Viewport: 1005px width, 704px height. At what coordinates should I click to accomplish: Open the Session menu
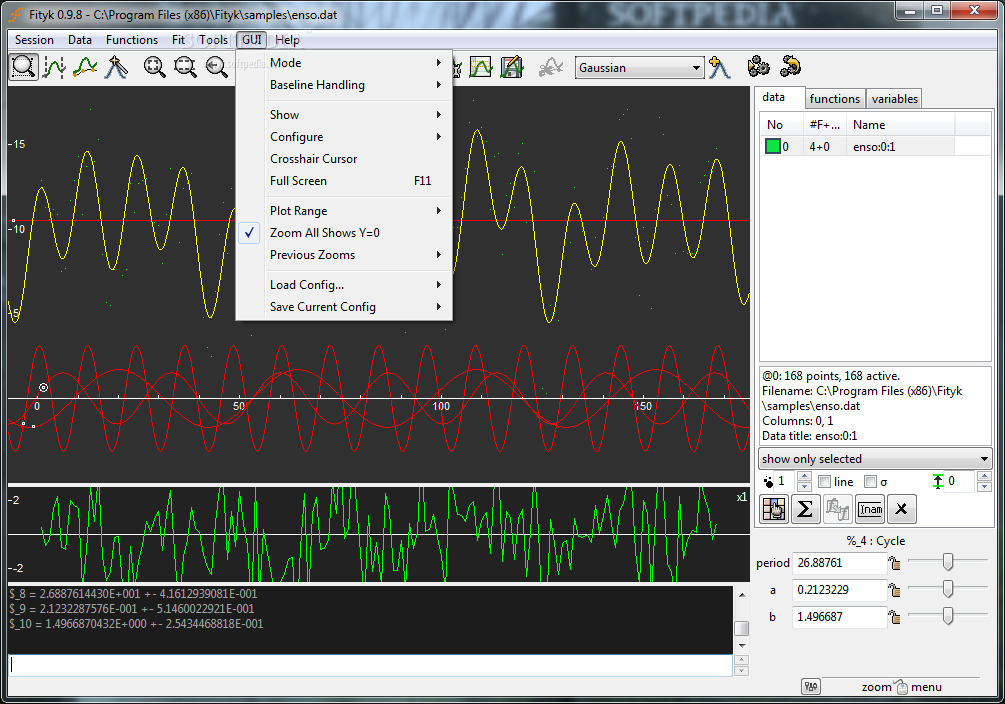point(35,40)
